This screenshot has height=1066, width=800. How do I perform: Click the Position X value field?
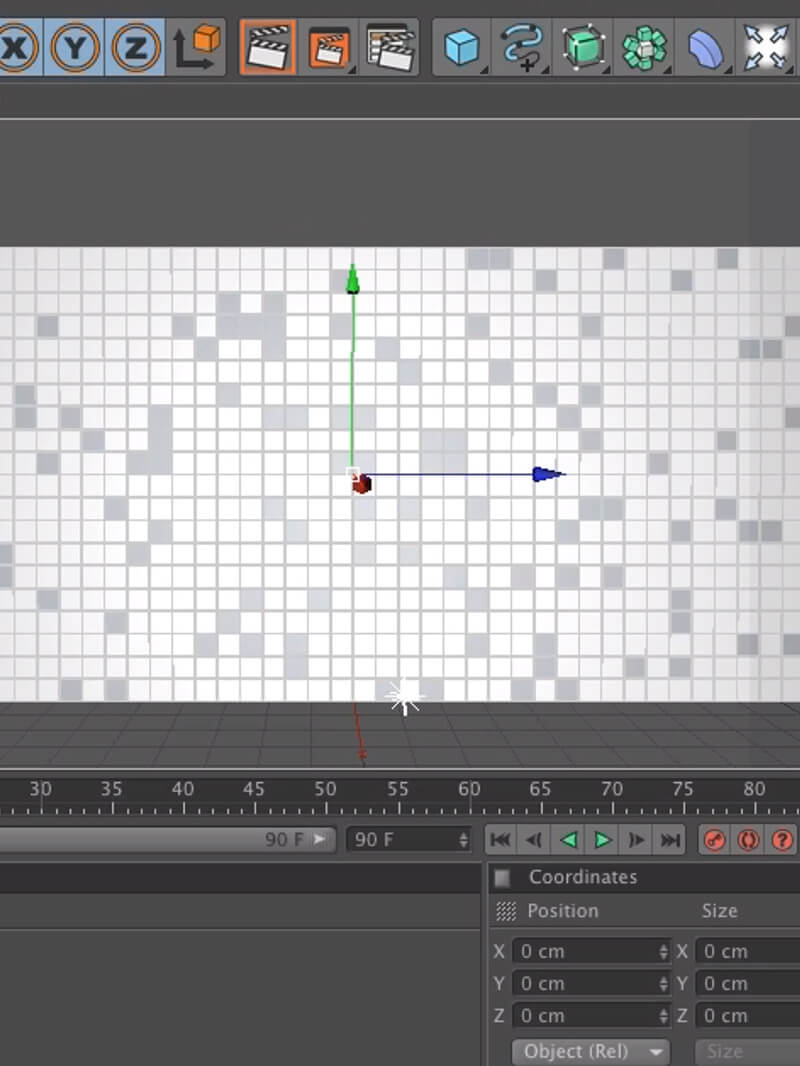pos(591,951)
